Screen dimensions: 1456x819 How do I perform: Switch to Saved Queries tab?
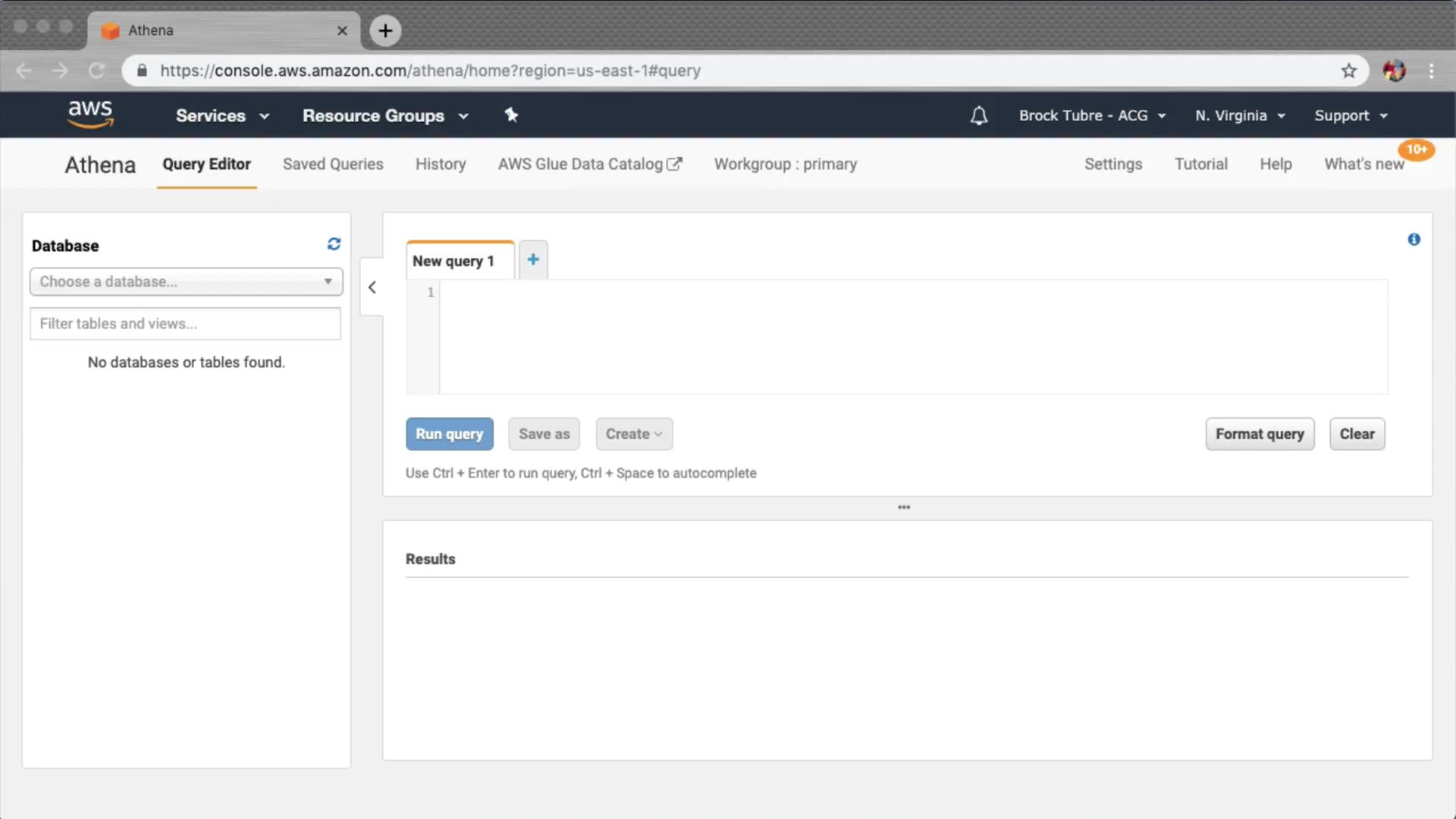[333, 164]
